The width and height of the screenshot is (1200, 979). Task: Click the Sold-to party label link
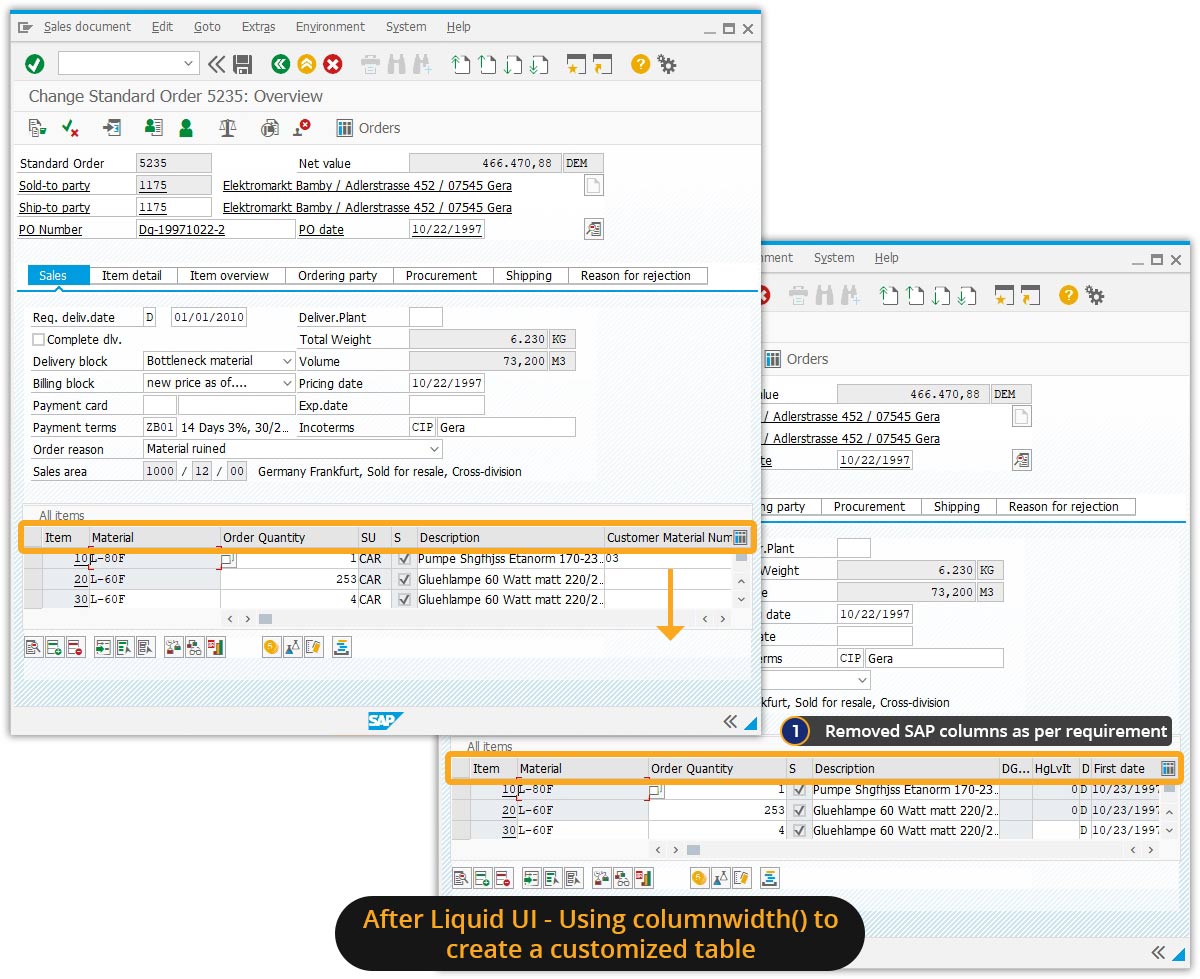tap(55, 186)
